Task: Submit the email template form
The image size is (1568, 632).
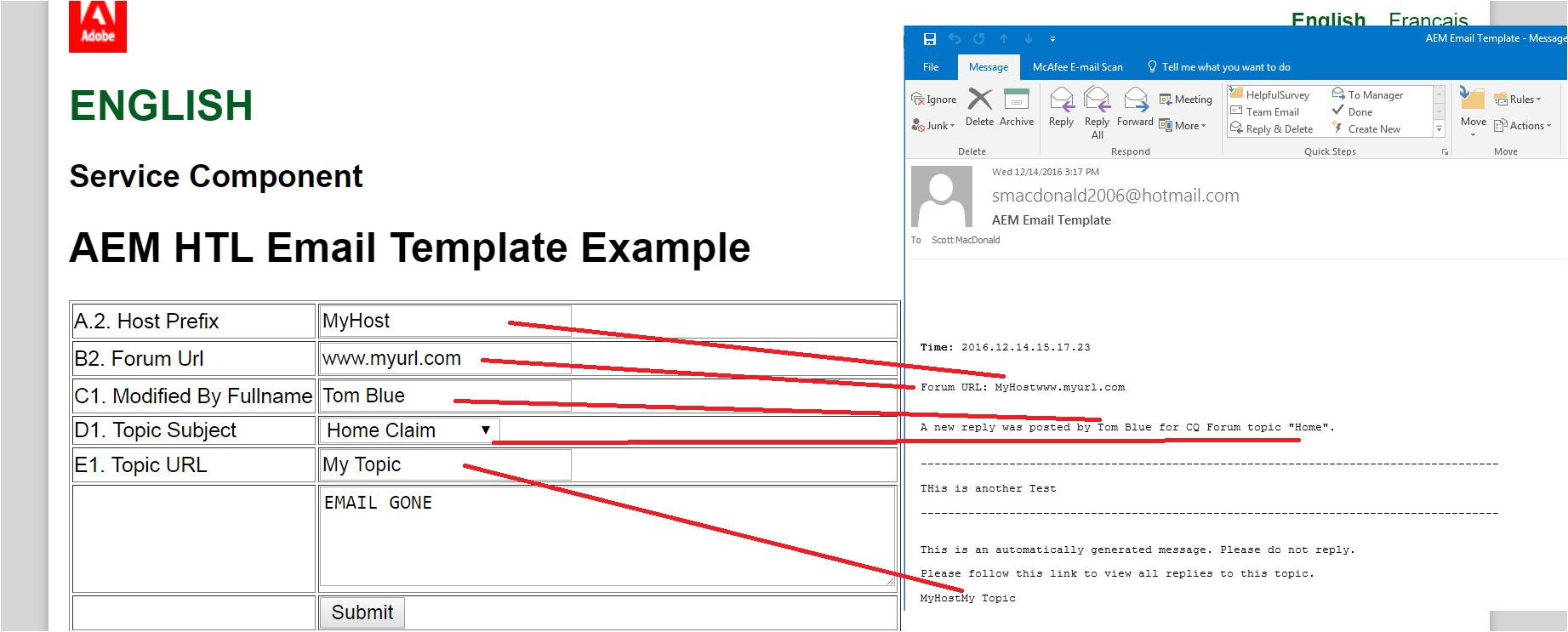Action: pos(362,612)
